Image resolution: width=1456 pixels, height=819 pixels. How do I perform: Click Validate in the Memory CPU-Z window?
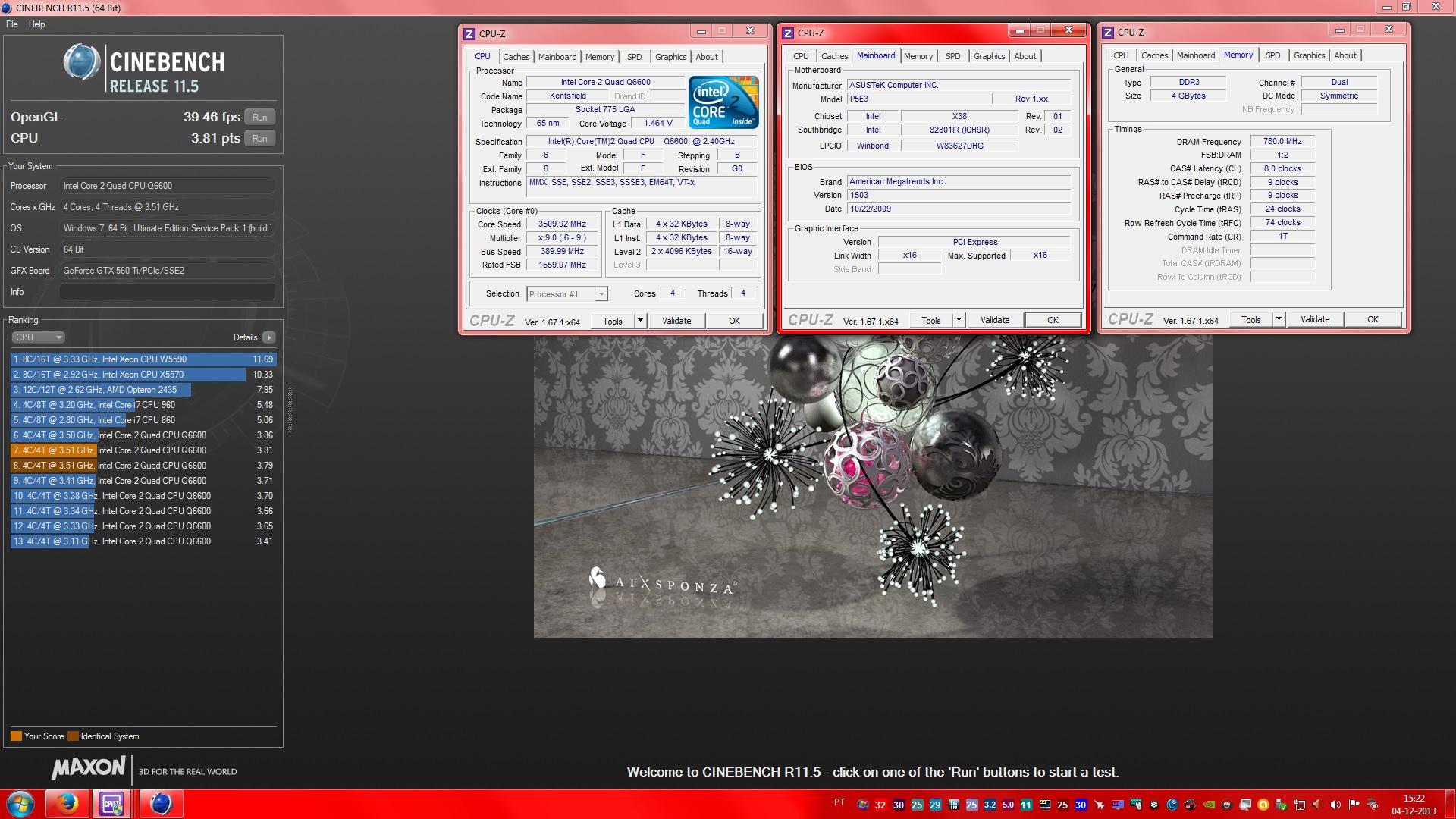(x=1315, y=319)
